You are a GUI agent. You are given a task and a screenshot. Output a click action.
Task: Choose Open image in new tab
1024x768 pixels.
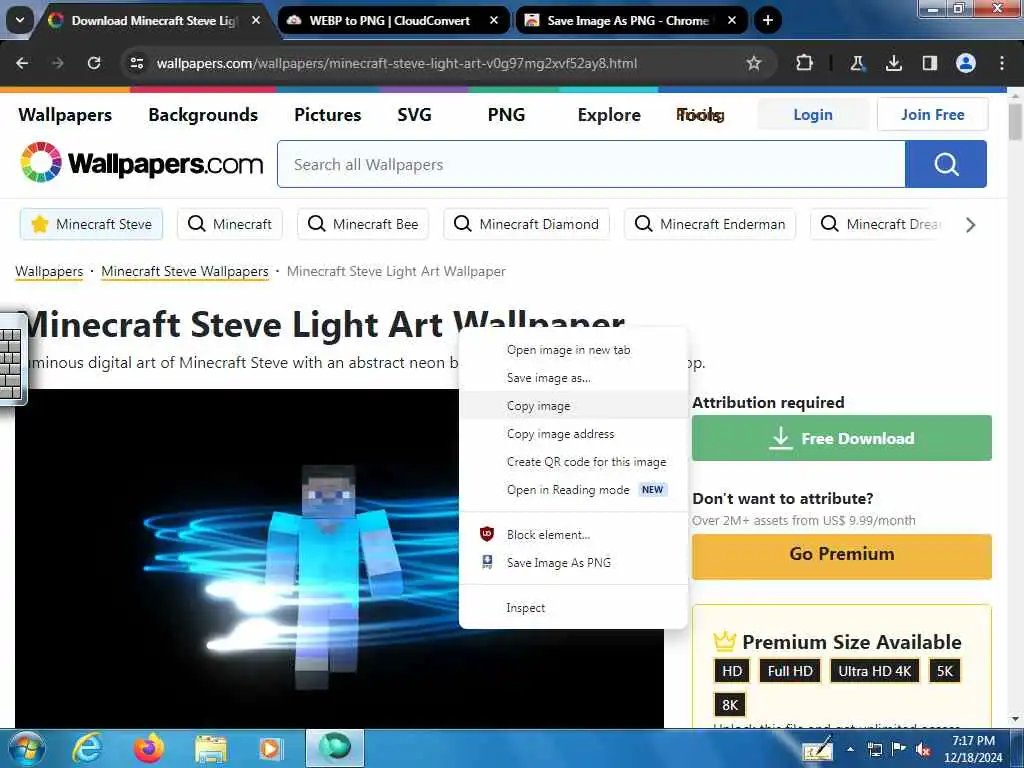[573, 350]
